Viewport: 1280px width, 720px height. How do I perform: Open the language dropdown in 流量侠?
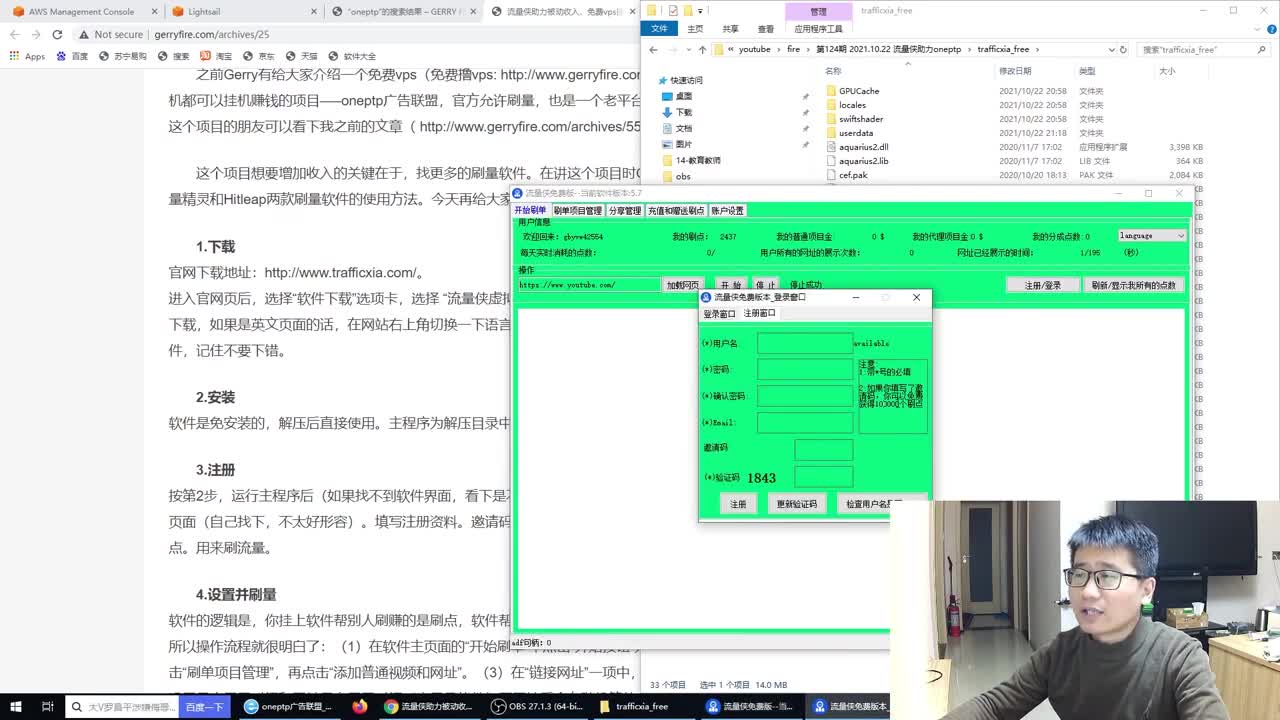[1152, 236]
